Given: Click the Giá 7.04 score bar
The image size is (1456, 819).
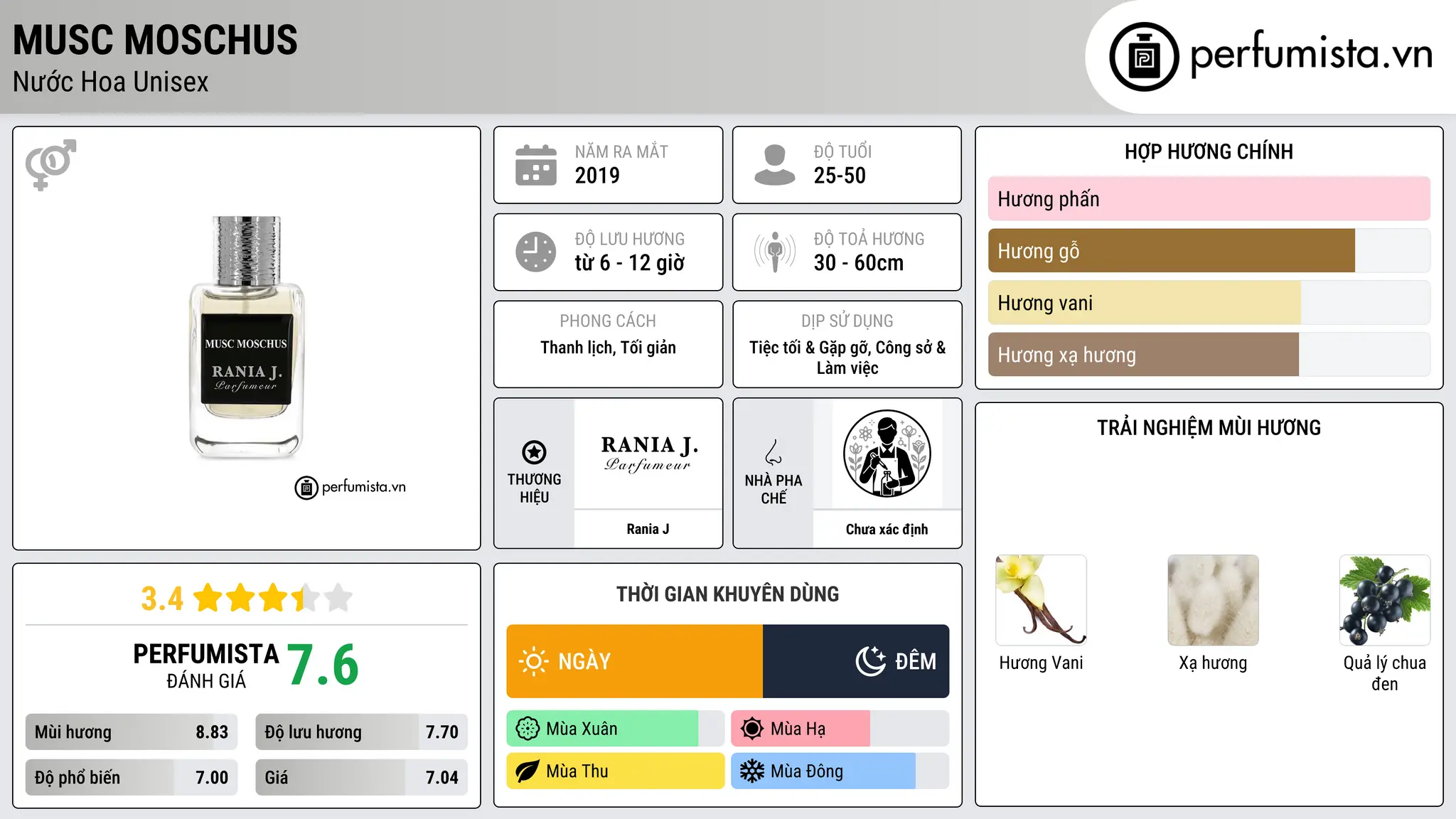Looking at the screenshot, I should [x=362, y=778].
